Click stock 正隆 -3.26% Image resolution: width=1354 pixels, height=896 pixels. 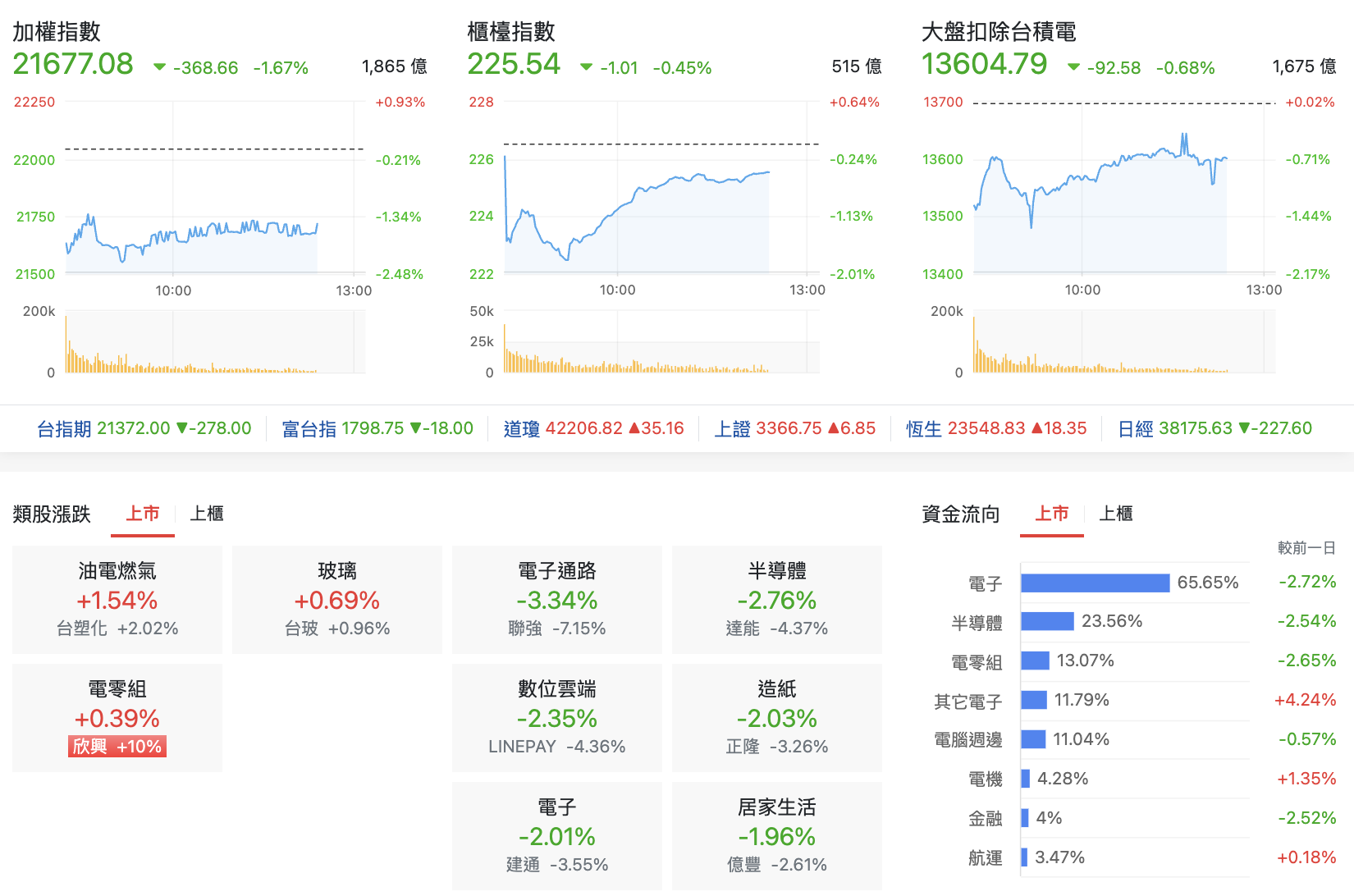(777, 747)
